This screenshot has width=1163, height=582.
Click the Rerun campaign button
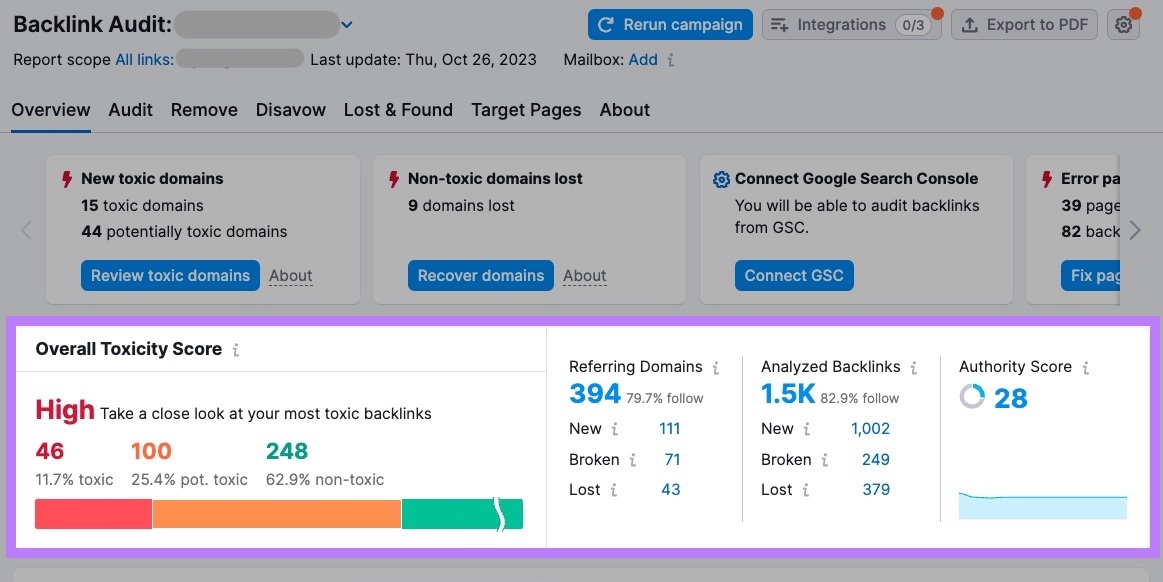click(670, 24)
